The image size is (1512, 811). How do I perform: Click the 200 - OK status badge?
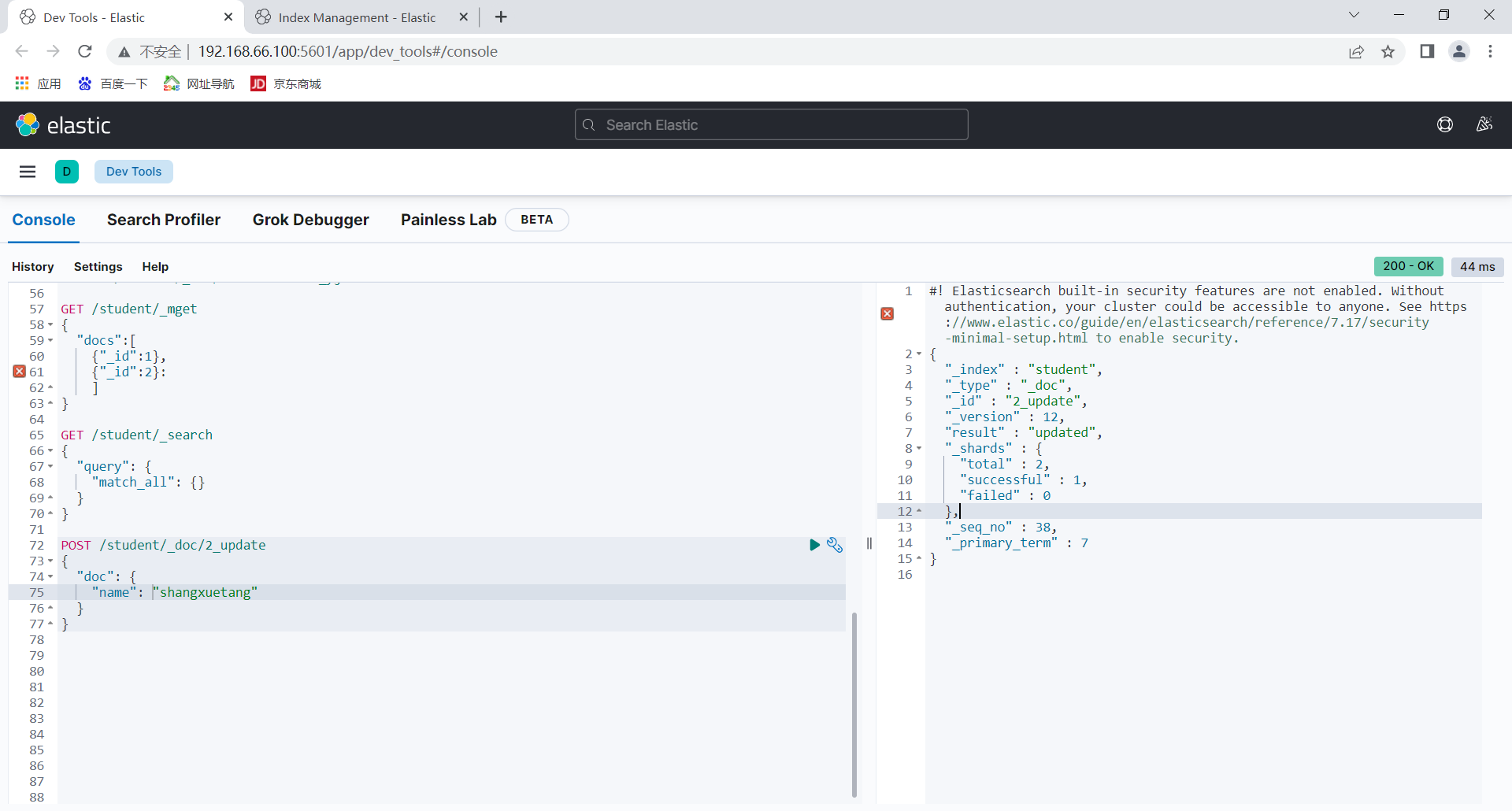(x=1409, y=267)
